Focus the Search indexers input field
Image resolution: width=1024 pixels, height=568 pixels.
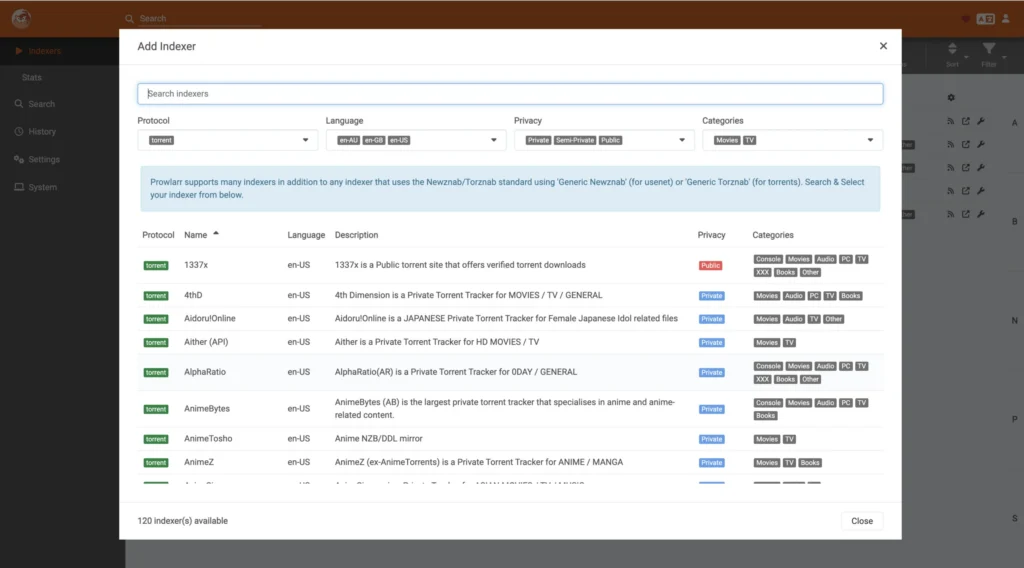coord(510,93)
